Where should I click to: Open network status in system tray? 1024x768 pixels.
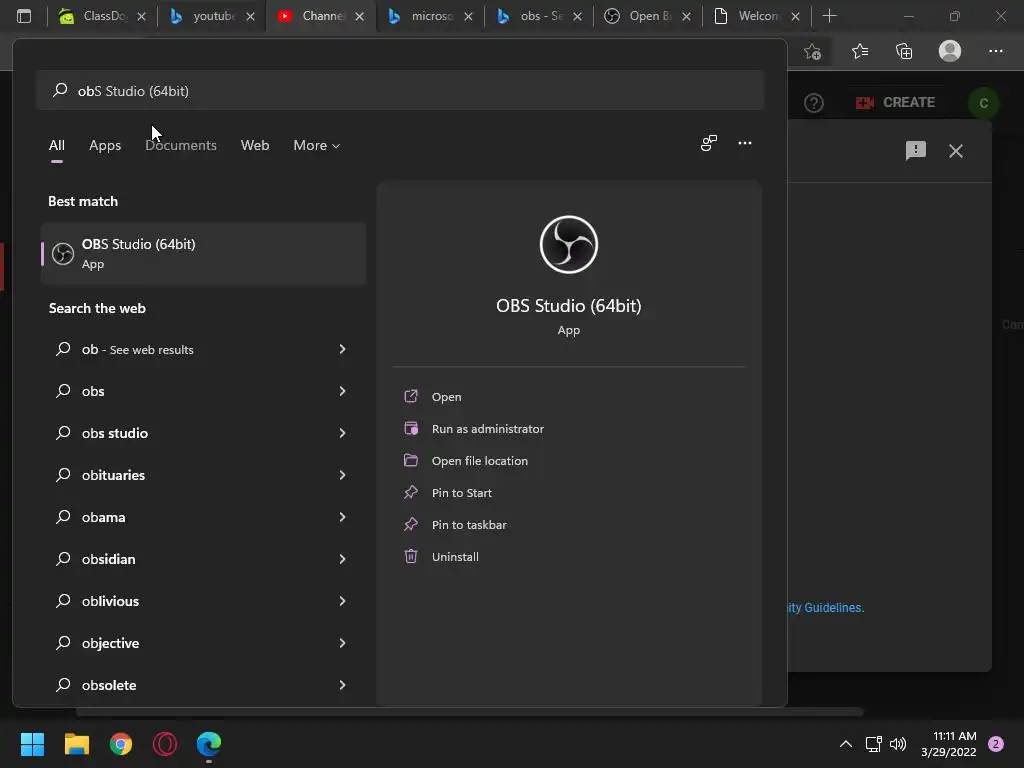click(873, 744)
